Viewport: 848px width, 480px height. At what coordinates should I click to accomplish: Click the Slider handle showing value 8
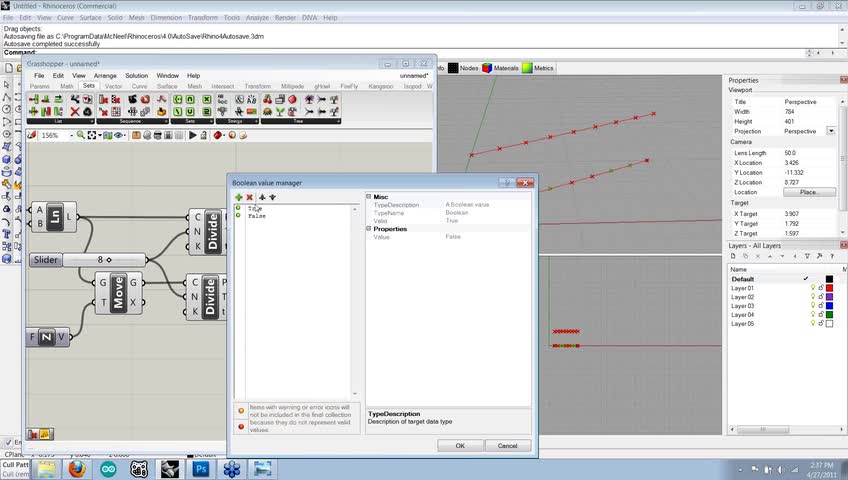[109, 260]
